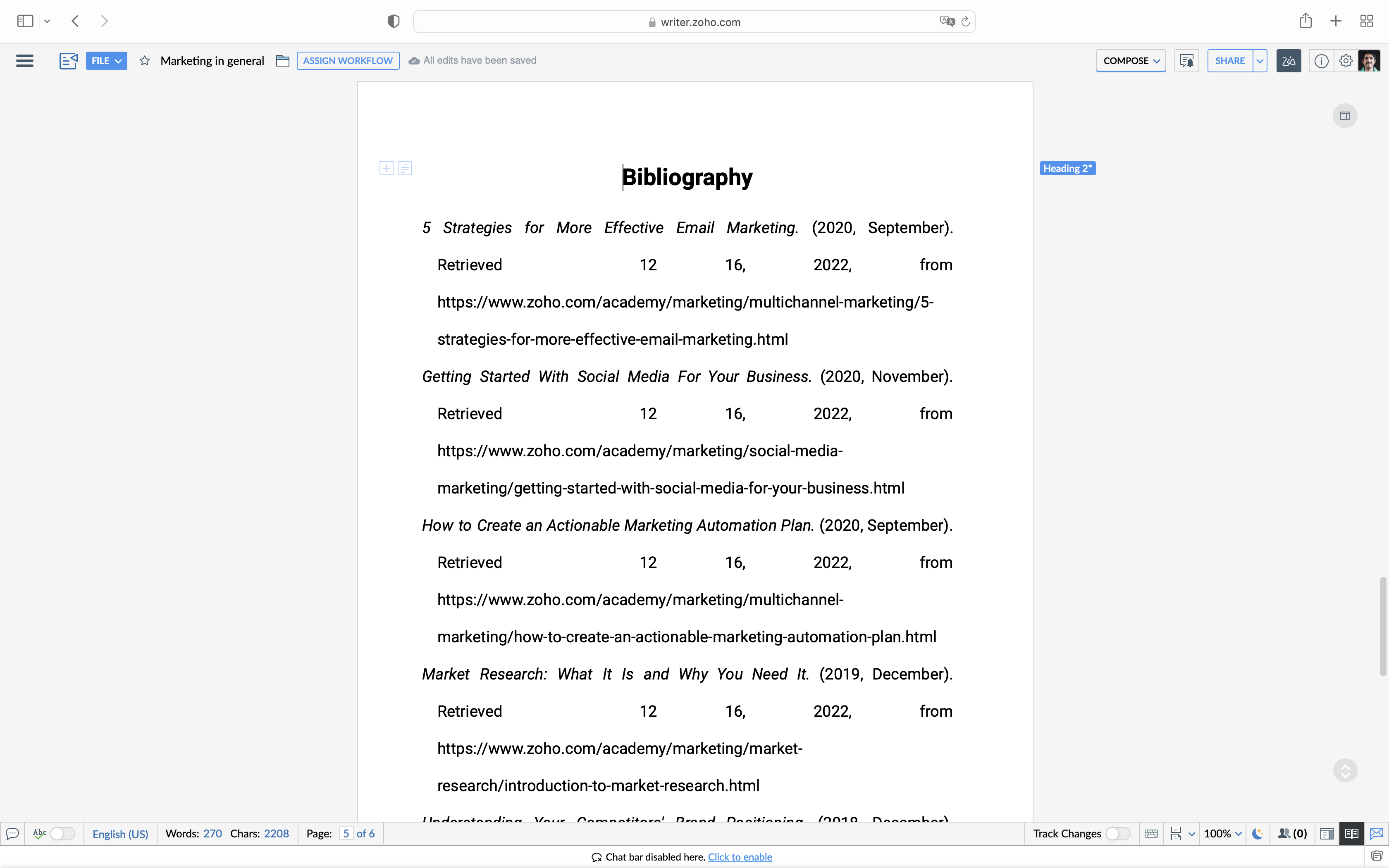Enable Track Changes switch

point(1117,834)
